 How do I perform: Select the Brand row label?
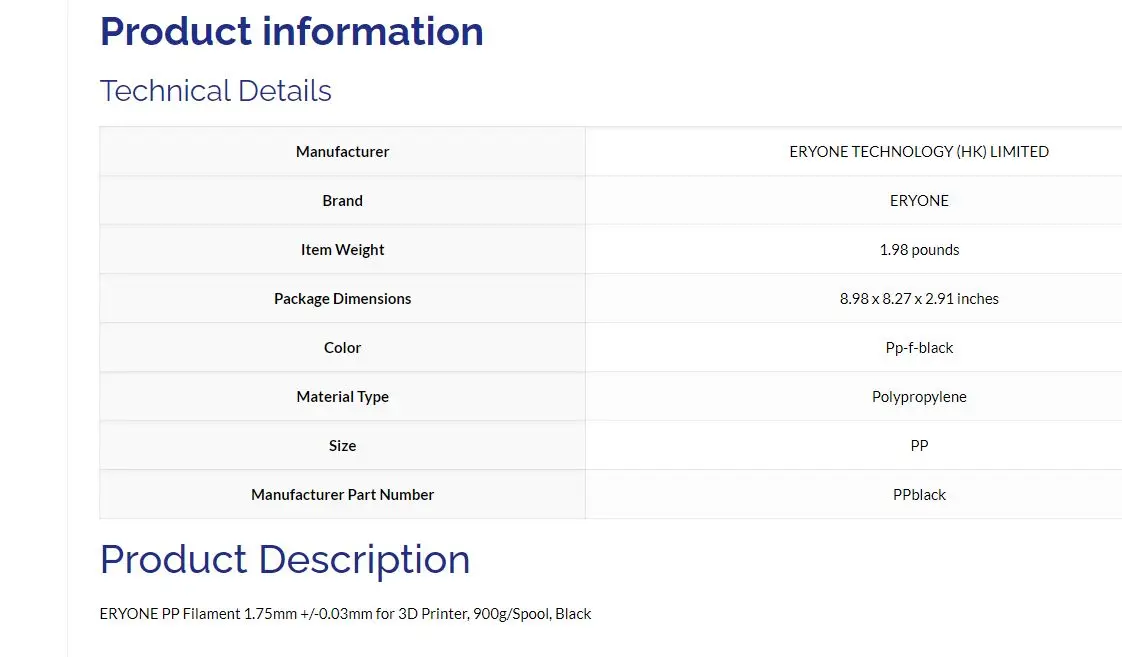[342, 200]
